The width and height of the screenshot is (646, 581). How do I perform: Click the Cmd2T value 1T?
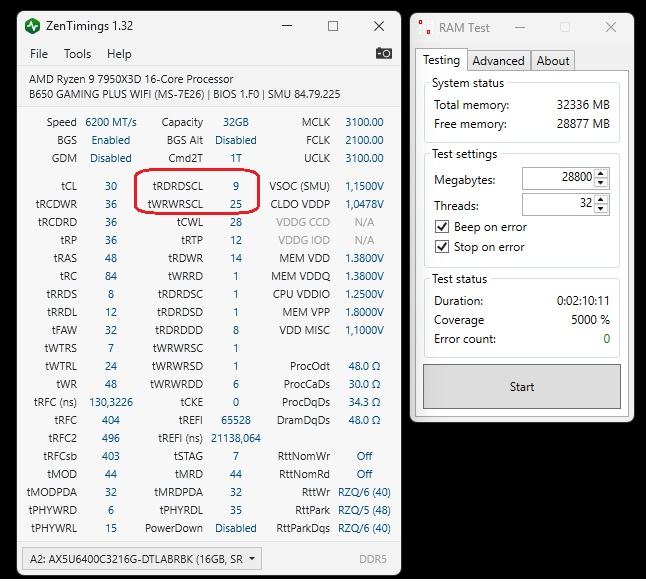(236, 158)
